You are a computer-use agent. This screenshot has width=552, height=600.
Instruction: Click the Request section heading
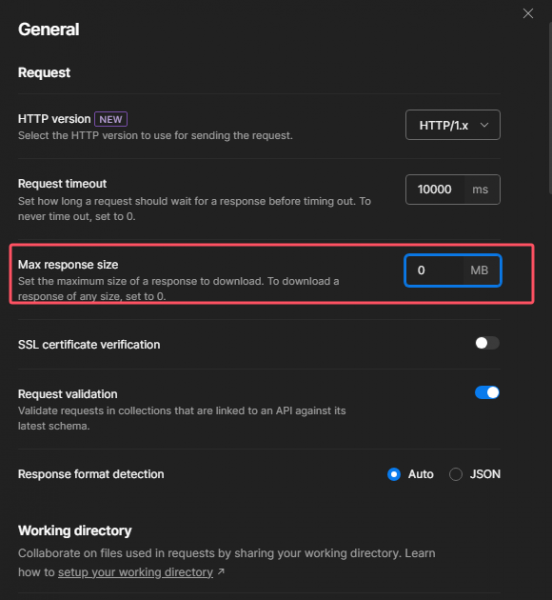[x=44, y=73]
